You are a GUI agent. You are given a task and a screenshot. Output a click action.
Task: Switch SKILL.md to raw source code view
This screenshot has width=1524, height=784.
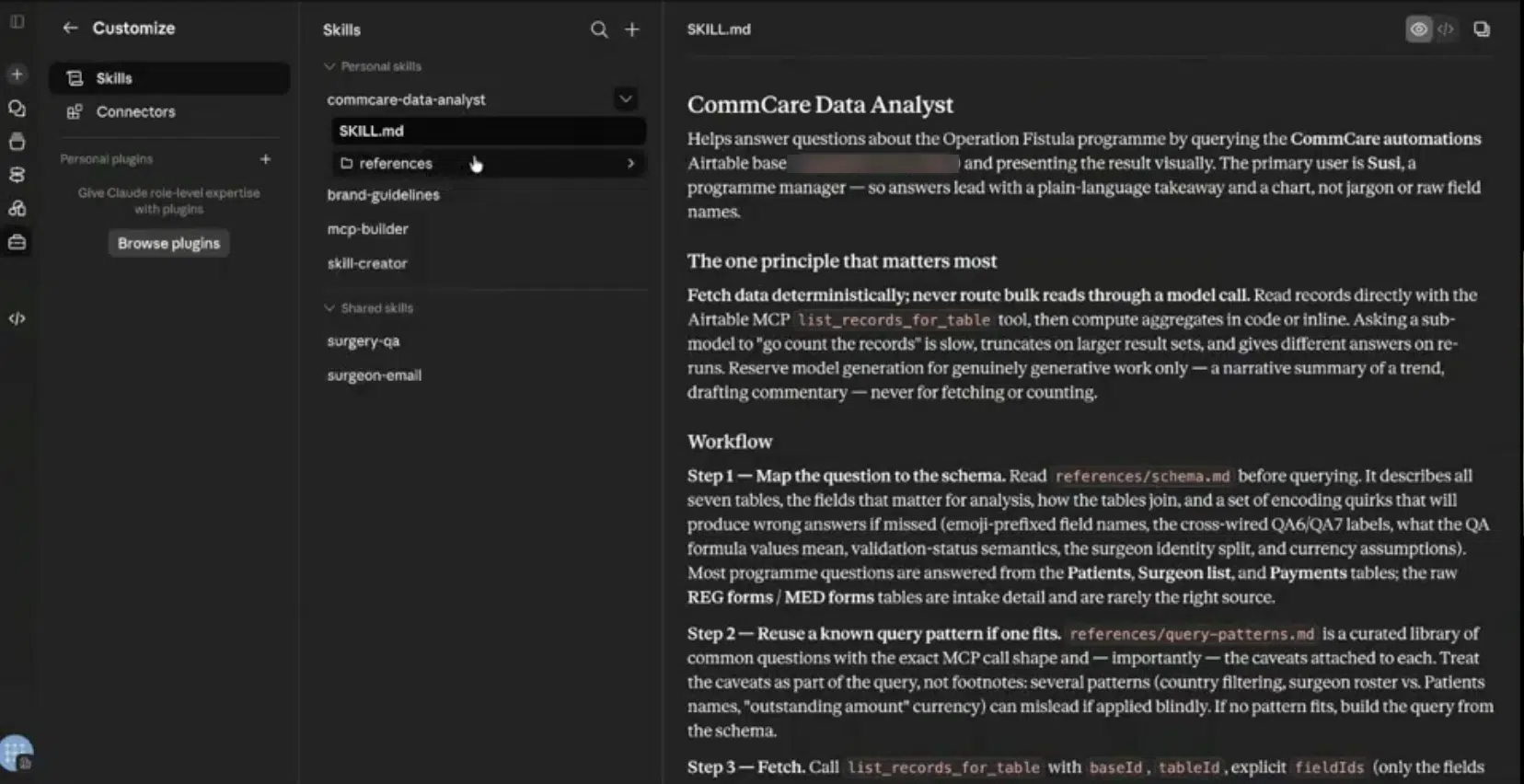1446,29
